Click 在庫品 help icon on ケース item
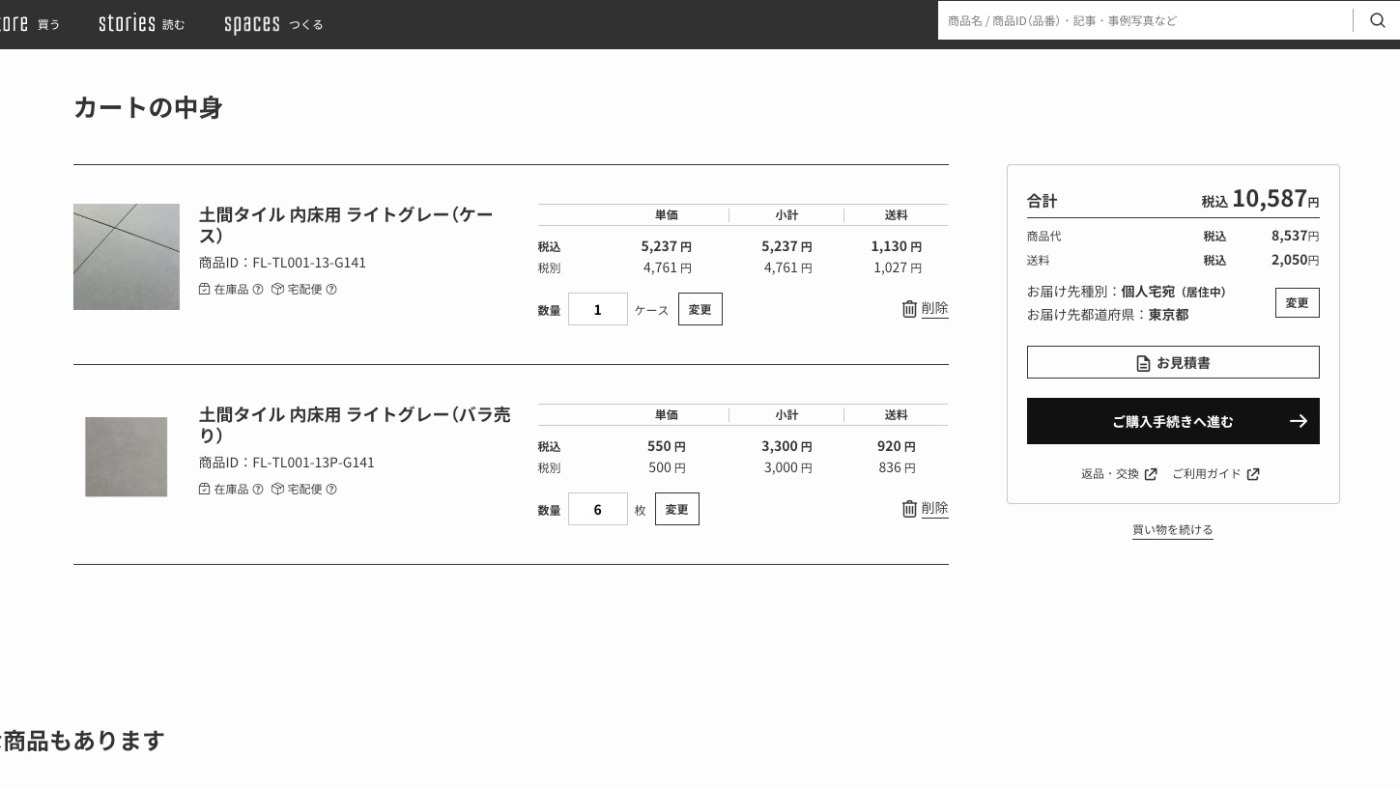Screen dimensions: 1400x787 coord(258,289)
